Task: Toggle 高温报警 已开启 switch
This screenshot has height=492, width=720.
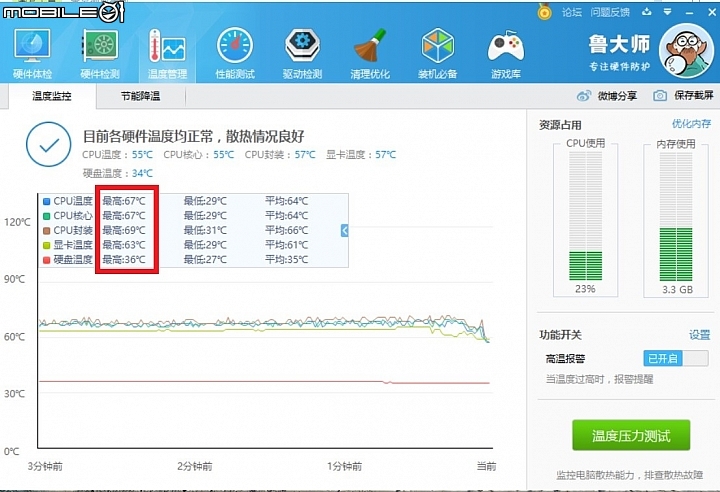Action: tap(676, 358)
